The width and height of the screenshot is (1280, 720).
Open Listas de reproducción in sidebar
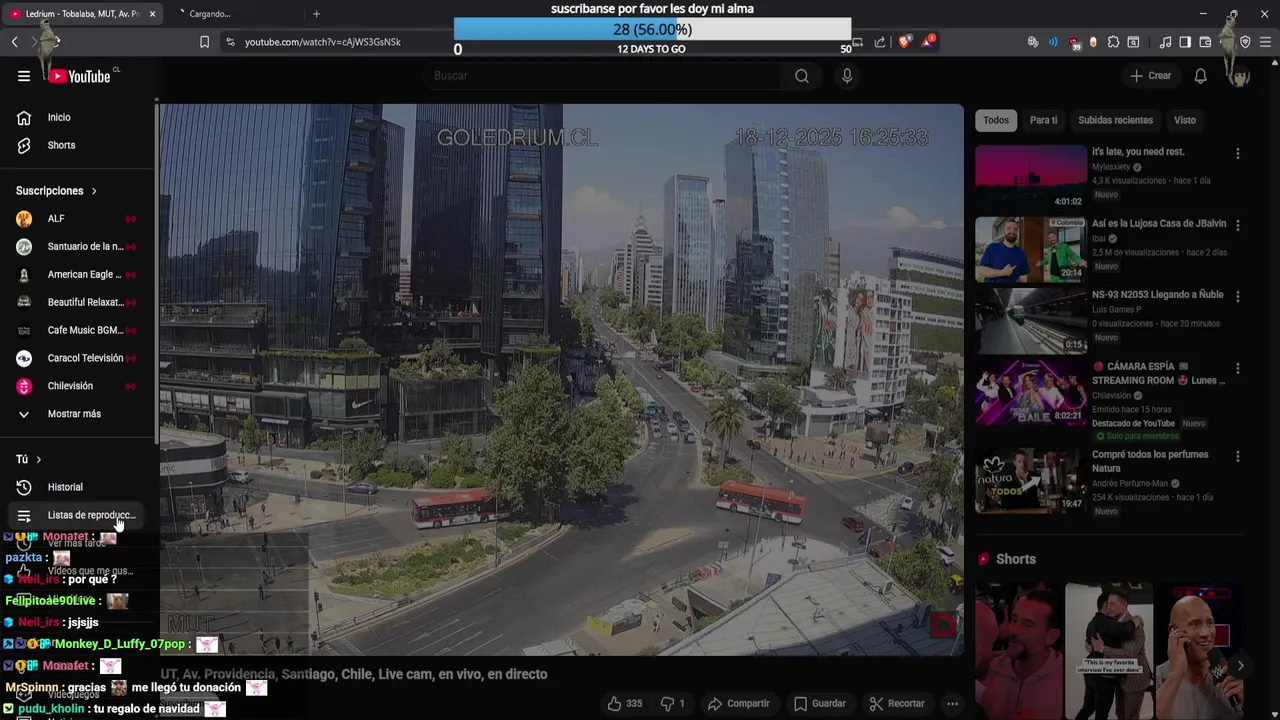pyautogui.click(x=78, y=515)
